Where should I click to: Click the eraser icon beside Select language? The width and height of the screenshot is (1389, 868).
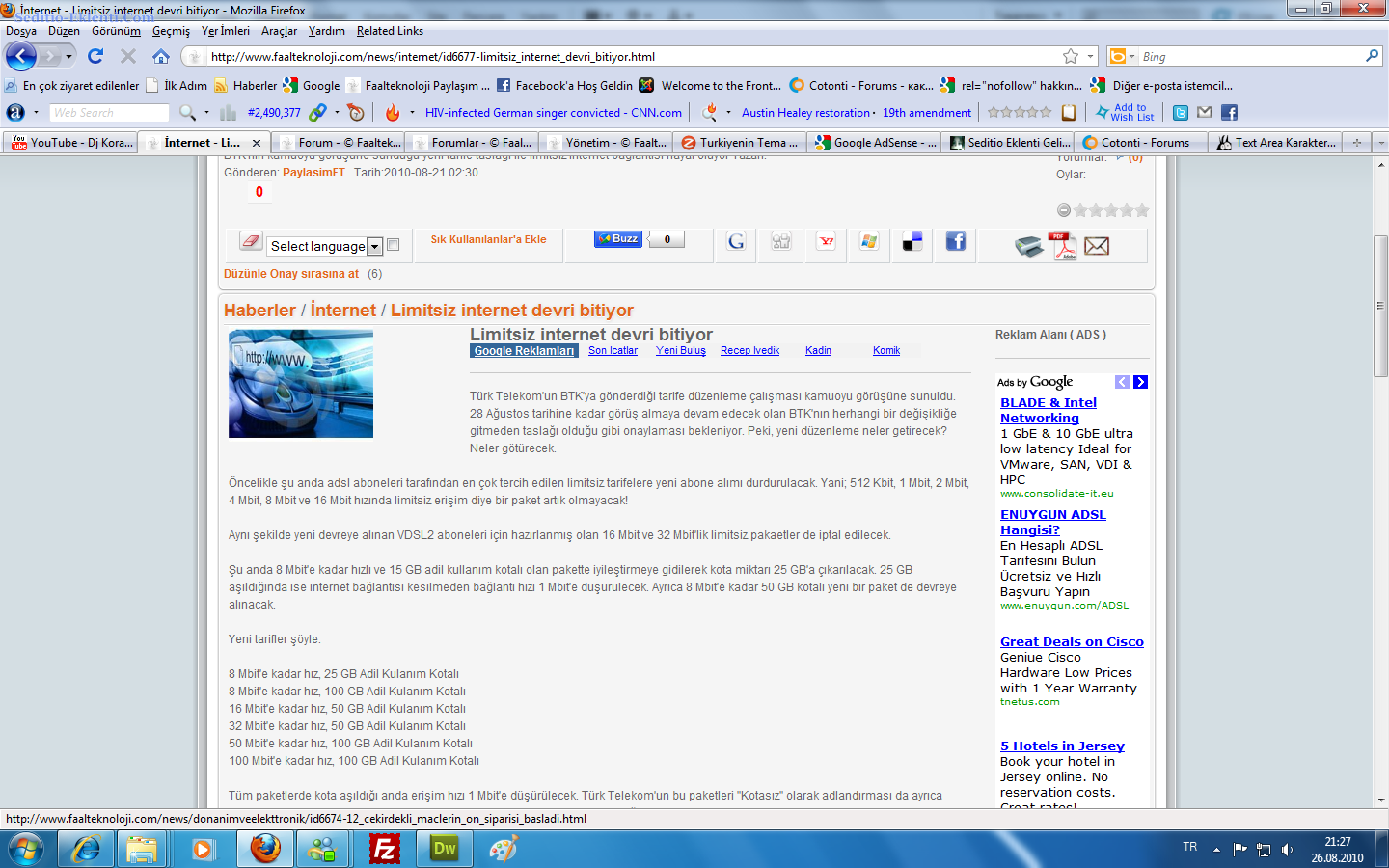point(251,240)
